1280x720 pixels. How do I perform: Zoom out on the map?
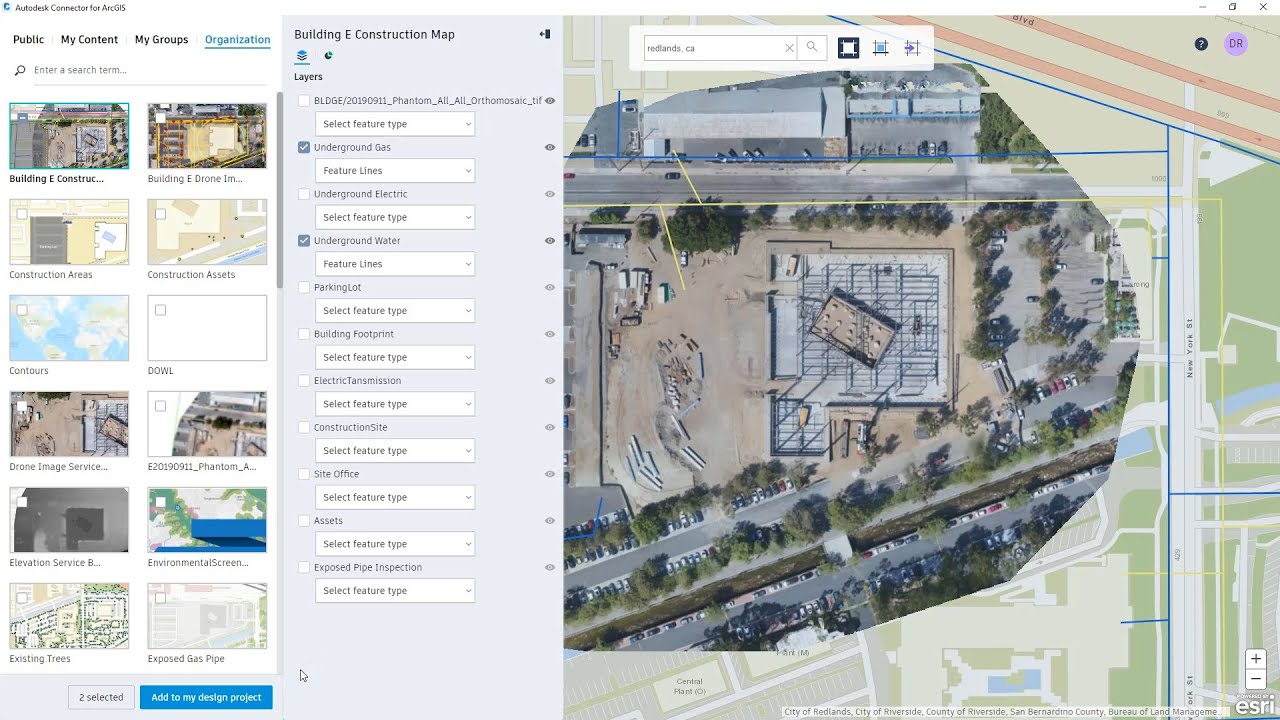click(x=1256, y=679)
